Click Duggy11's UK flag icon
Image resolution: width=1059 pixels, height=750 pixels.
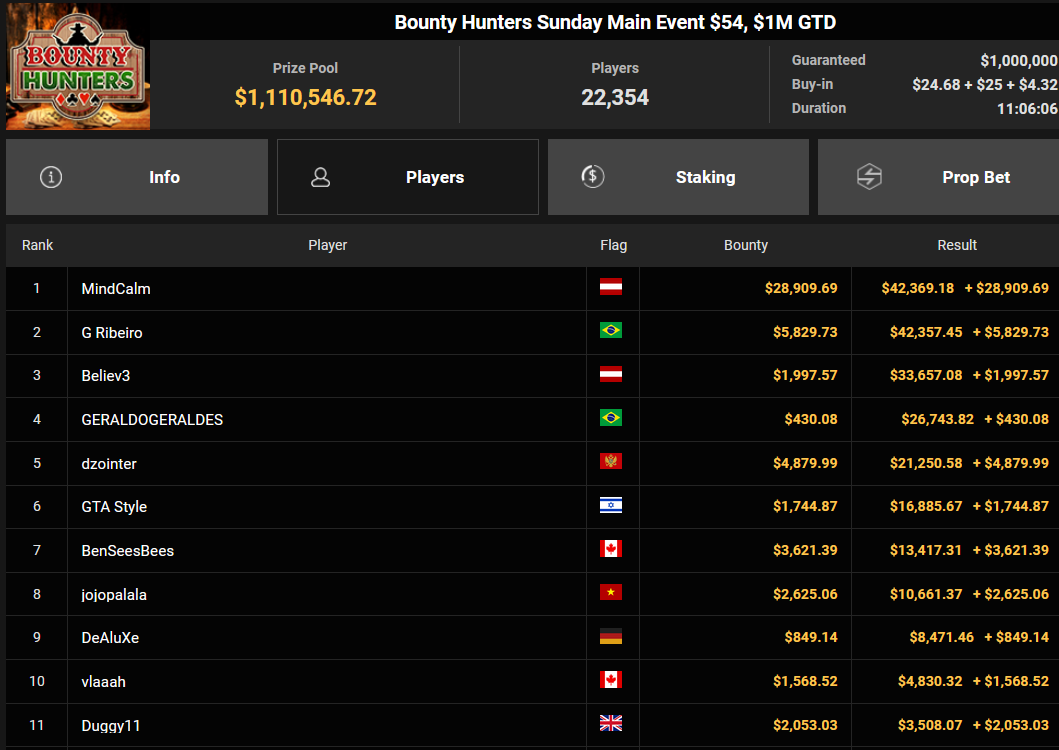[x=611, y=724]
